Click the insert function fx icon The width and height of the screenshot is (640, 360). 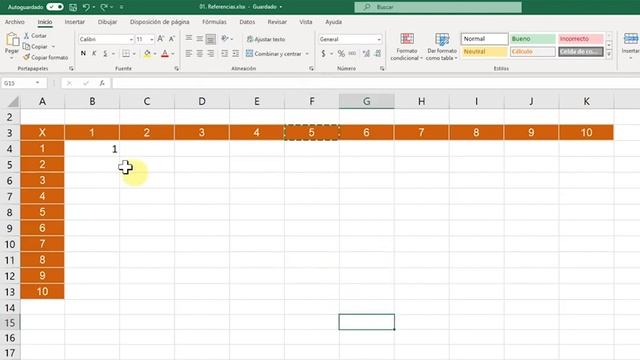click(x=102, y=83)
